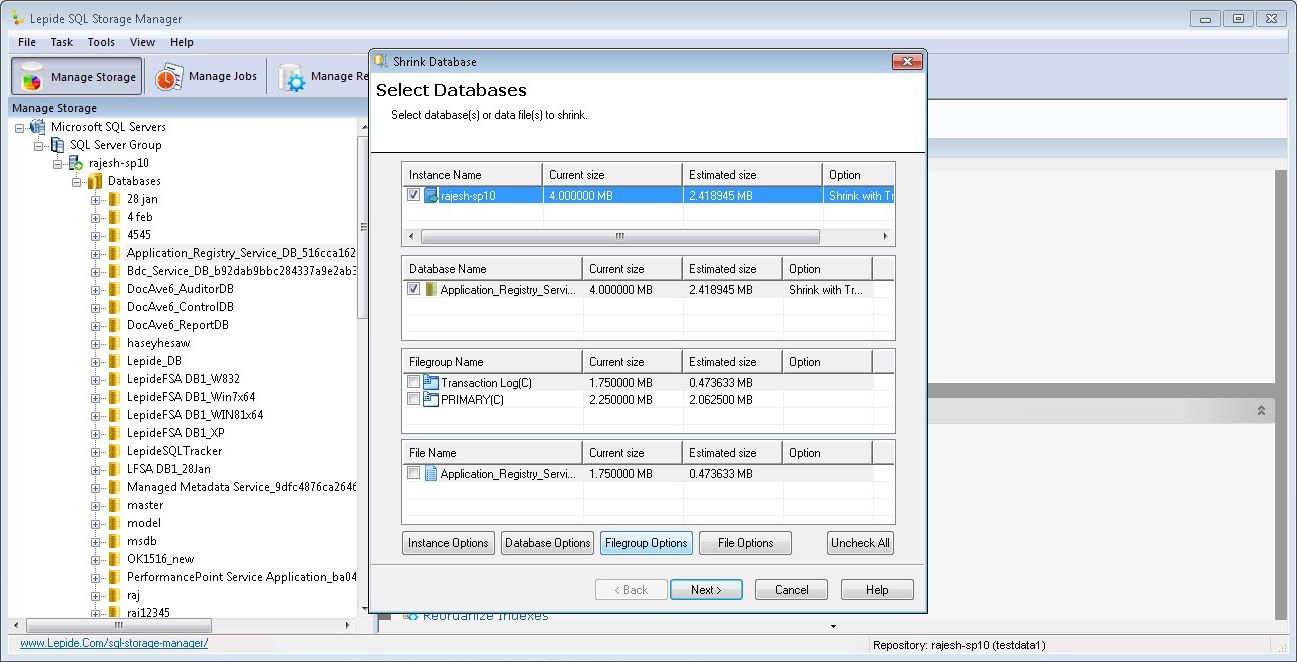Viewport: 1297px width, 662px height.
Task: Open the Help menu in menu bar
Action: click(x=182, y=42)
